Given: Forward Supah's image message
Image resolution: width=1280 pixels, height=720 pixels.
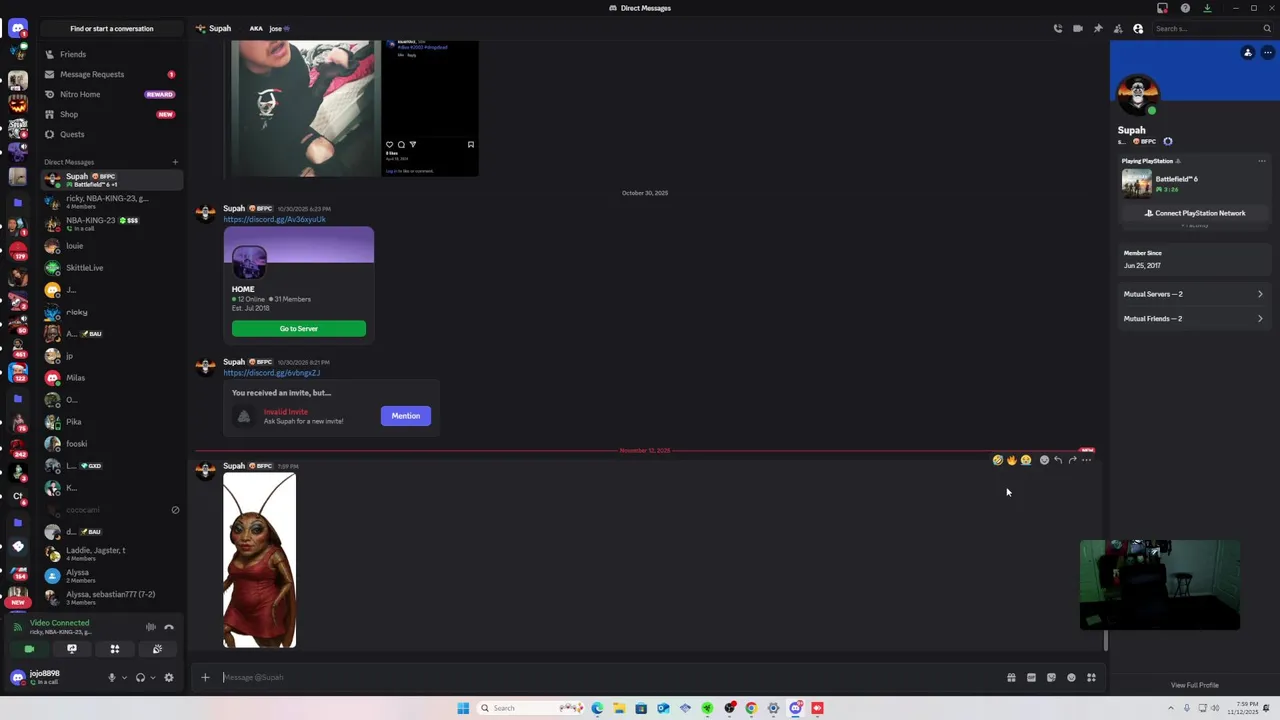Looking at the screenshot, I should click(x=1072, y=460).
